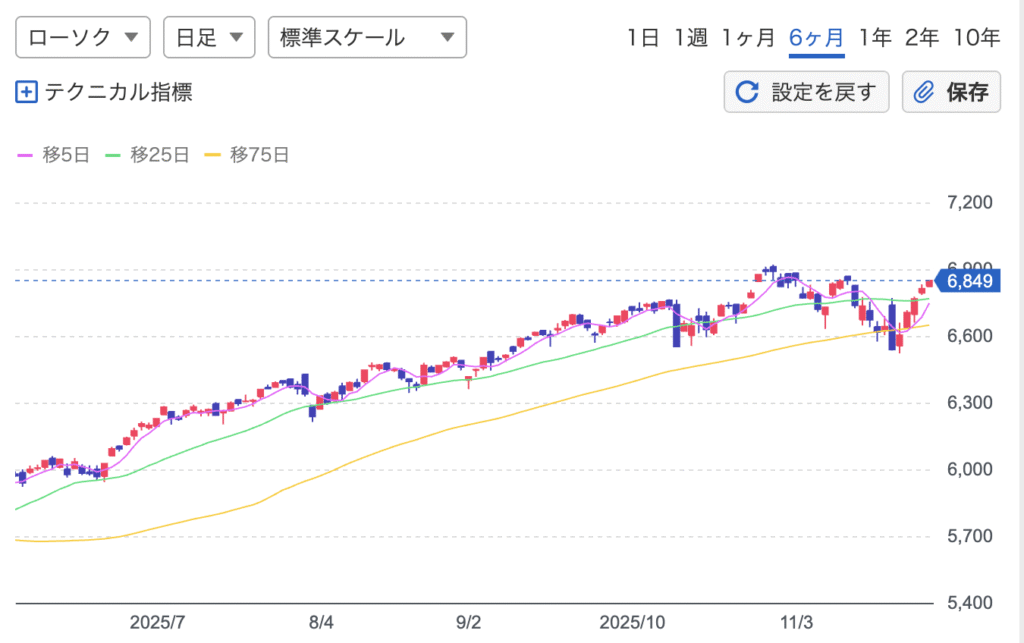Open the ローソク chart type dropdown

pos(83,38)
